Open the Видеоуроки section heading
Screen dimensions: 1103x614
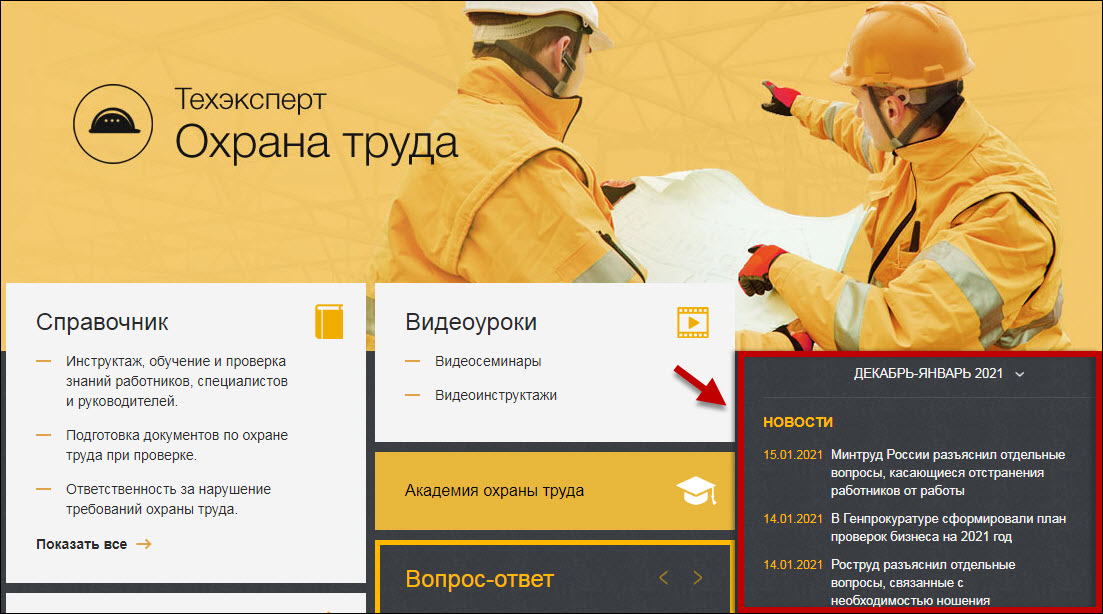click(x=471, y=322)
